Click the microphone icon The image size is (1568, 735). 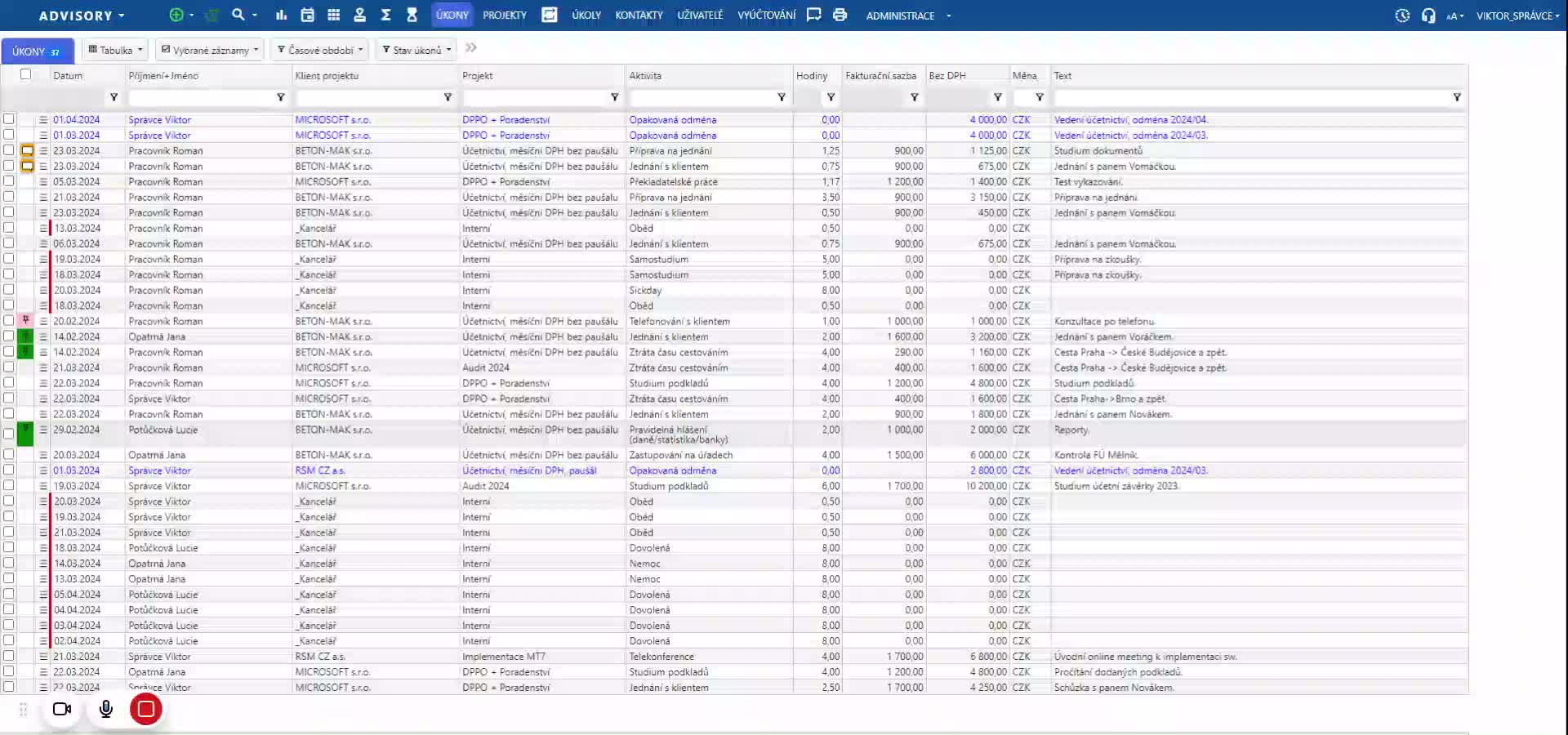(x=105, y=709)
